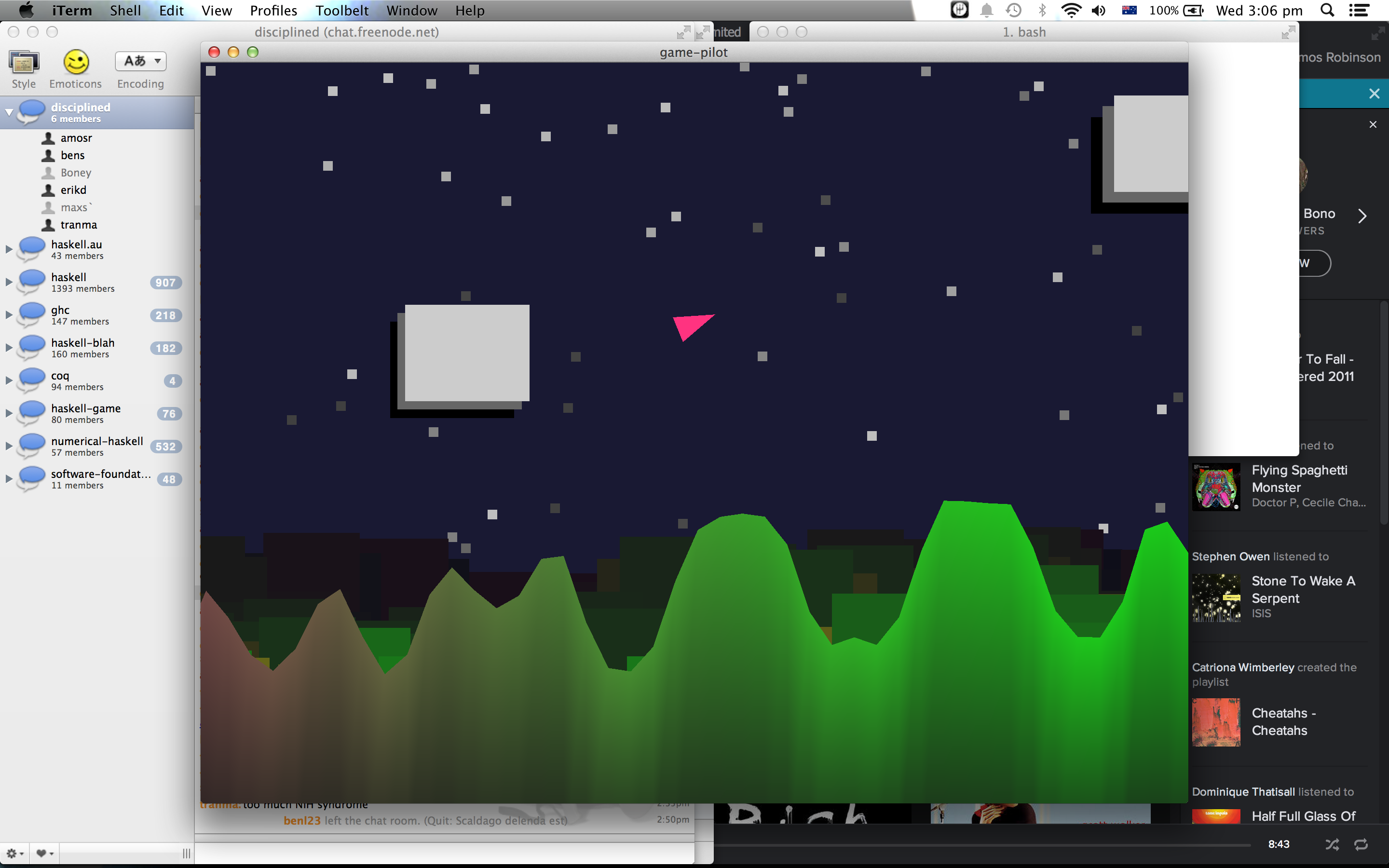Open the gear actions menu at bottom left
Image resolution: width=1389 pixels, height=868 pixels.
[x=14, y=854]
